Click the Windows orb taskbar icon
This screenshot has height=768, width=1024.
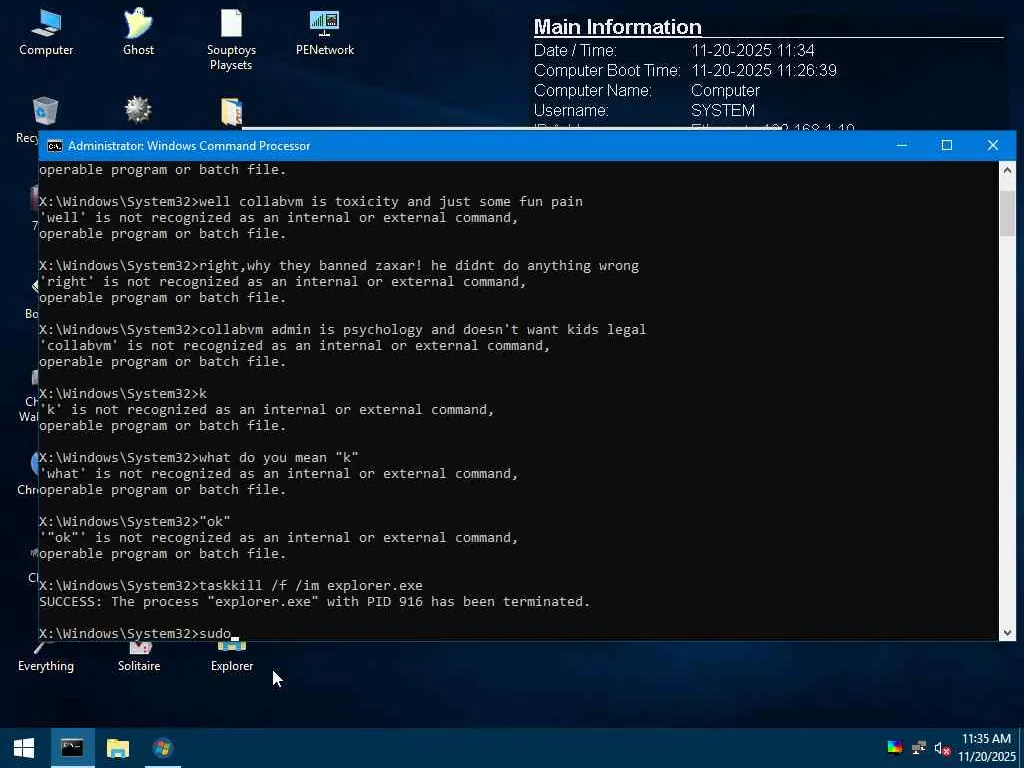click(163, 748)
